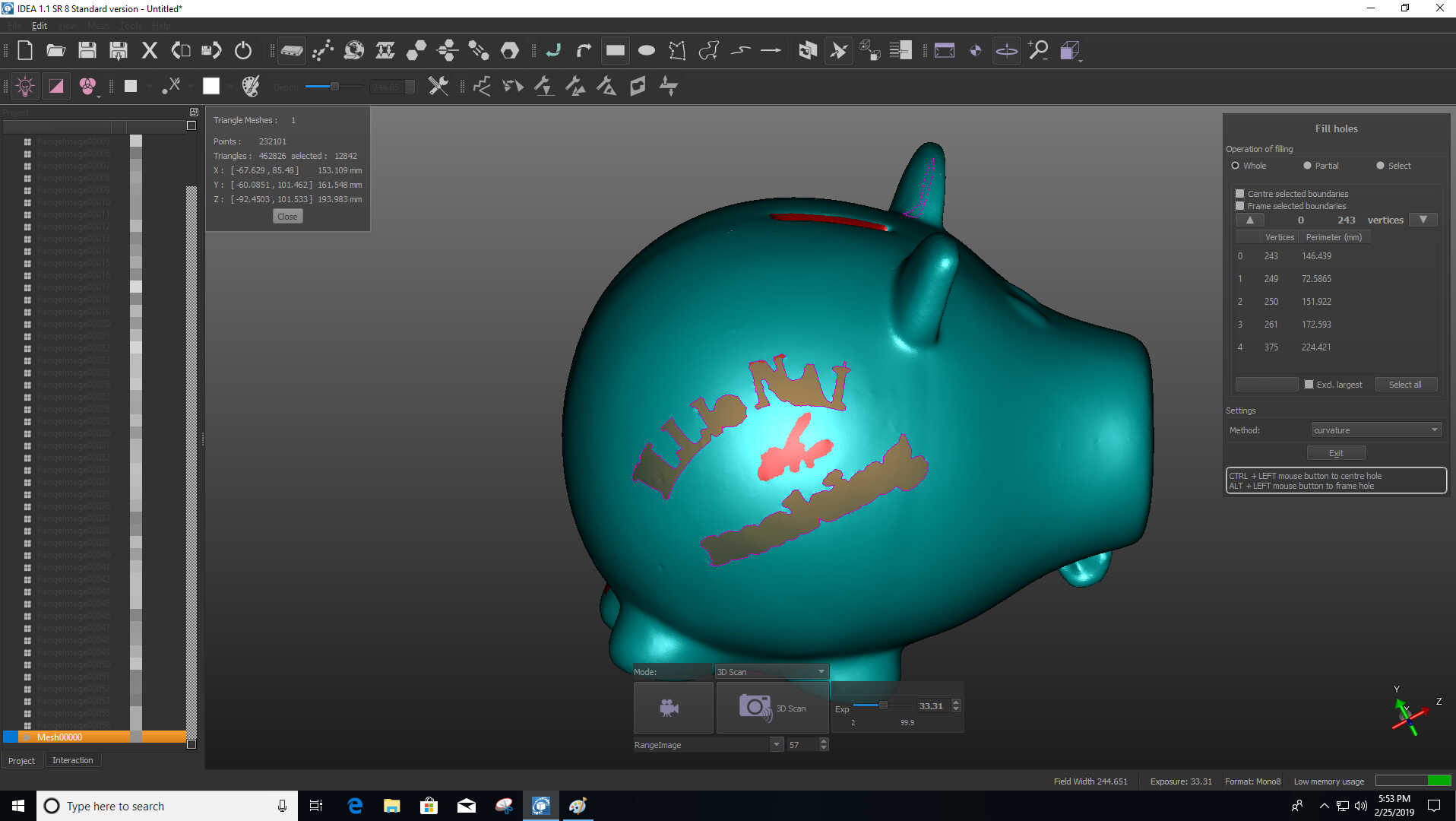Click the power button icon
The height and width of the screenshot is (821, 1456).
(243, 51)
